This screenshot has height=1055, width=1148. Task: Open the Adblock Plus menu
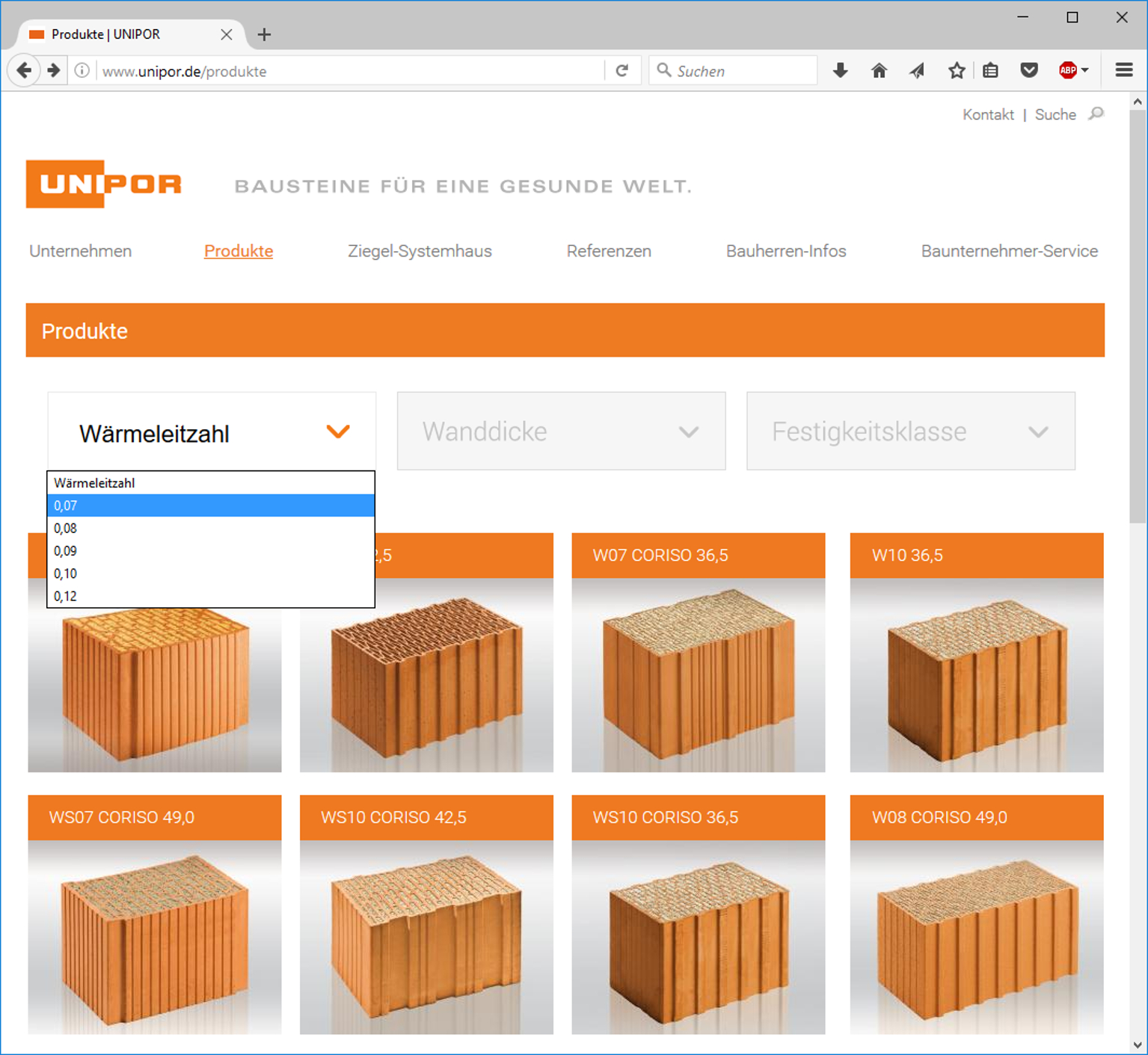point(1073,71)
